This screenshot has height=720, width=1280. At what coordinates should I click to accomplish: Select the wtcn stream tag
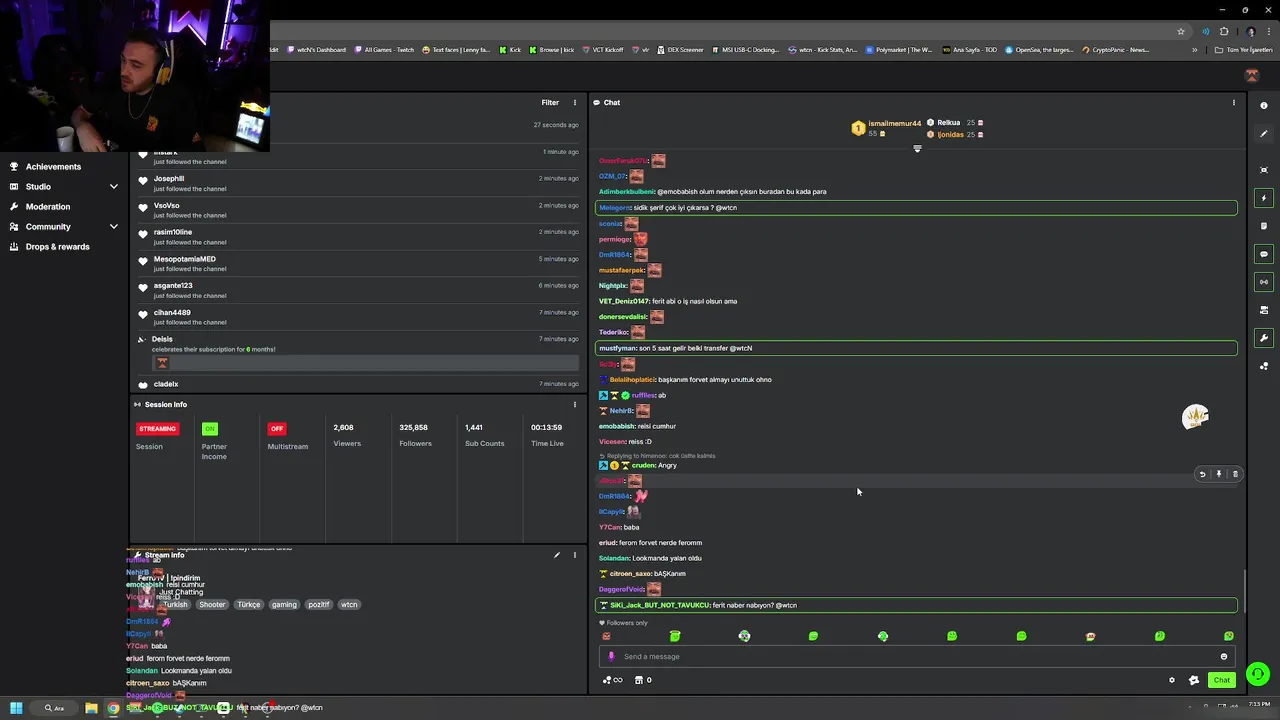click(348, 604)
